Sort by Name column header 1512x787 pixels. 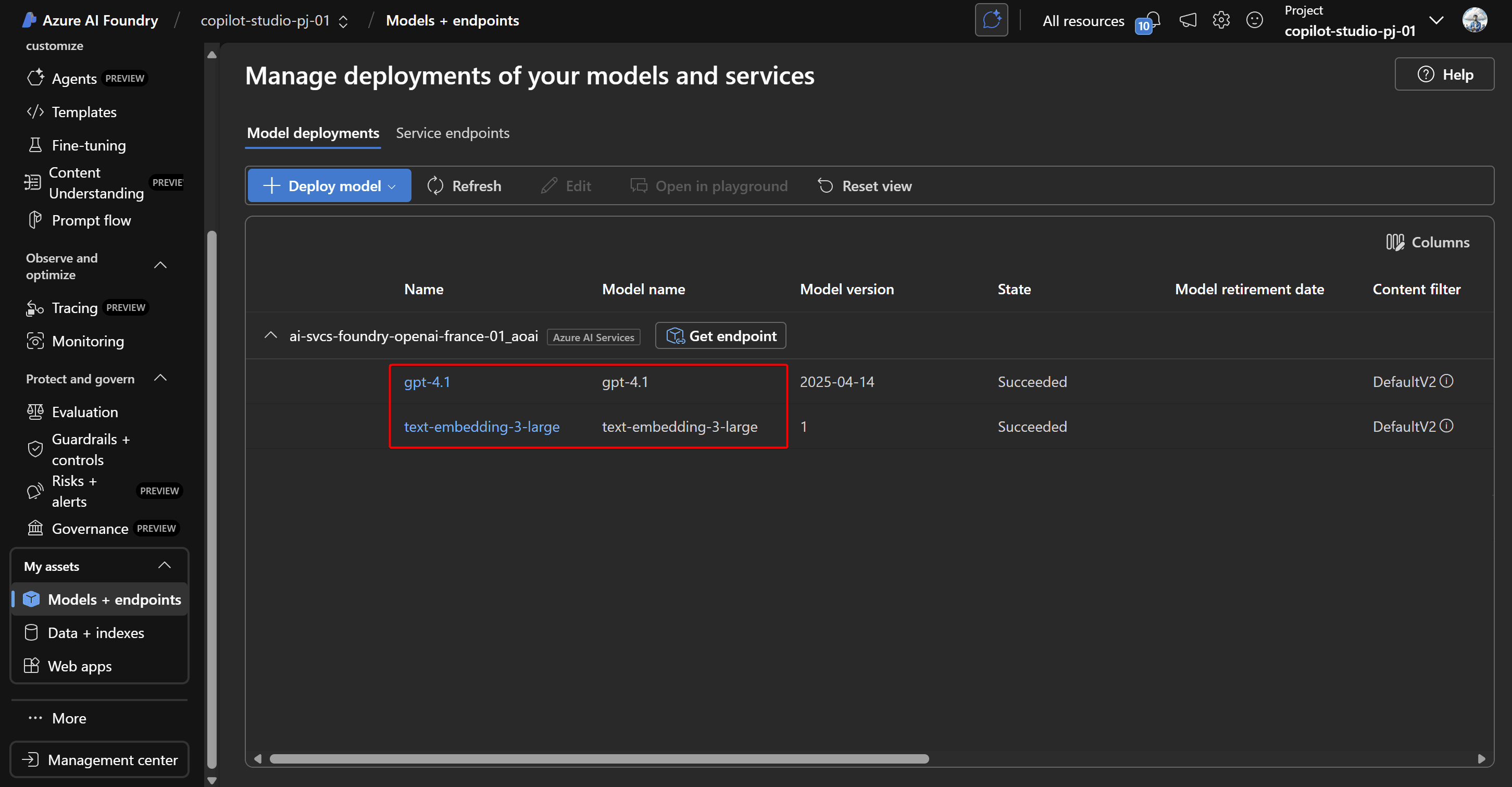[423, 289]
